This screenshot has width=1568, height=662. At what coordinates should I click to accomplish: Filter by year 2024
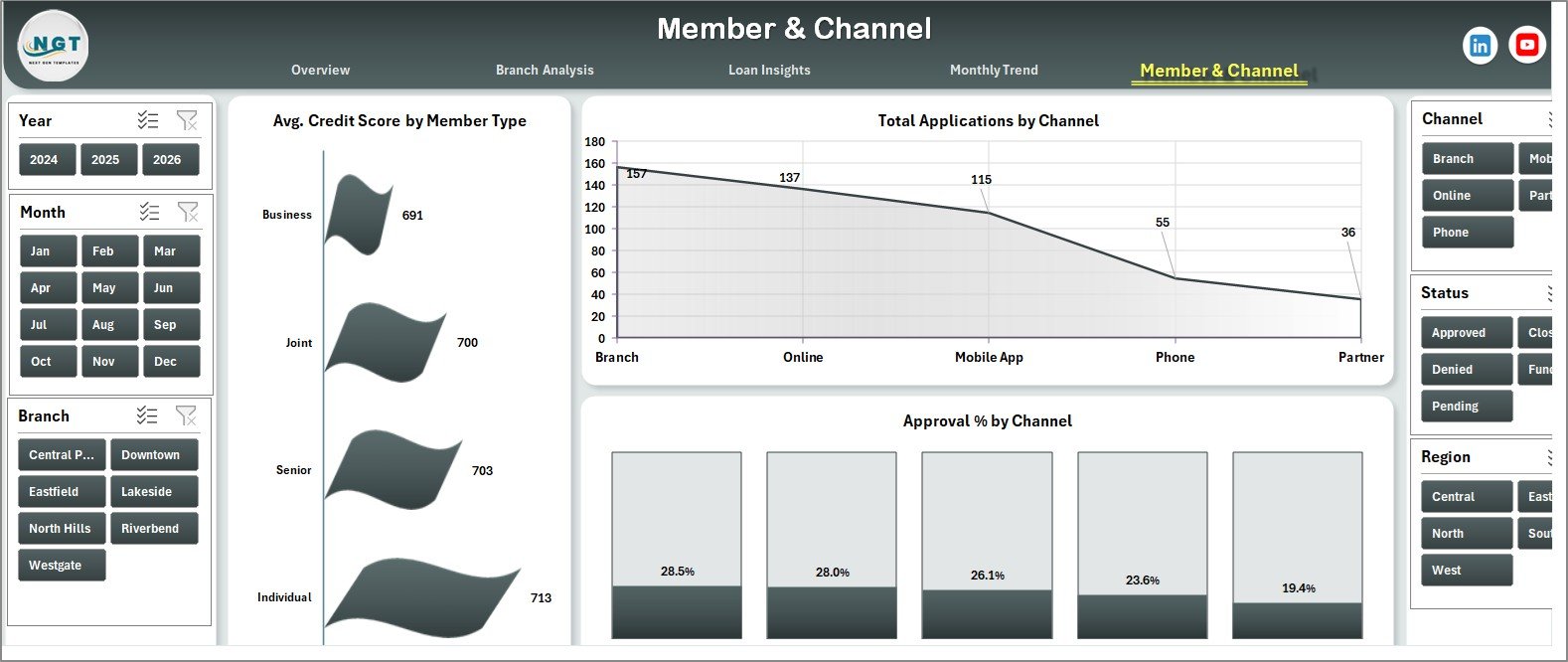(x=48, y=159)
